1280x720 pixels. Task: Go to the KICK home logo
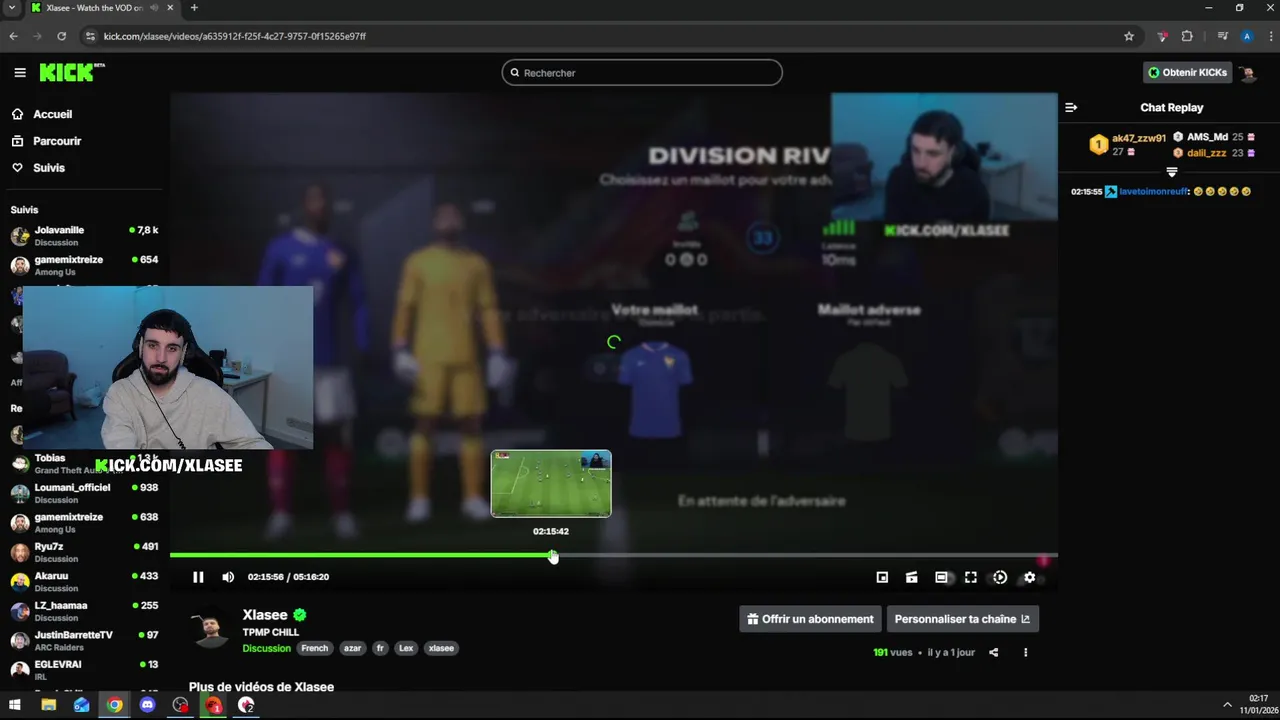click(x=72, y=72)
